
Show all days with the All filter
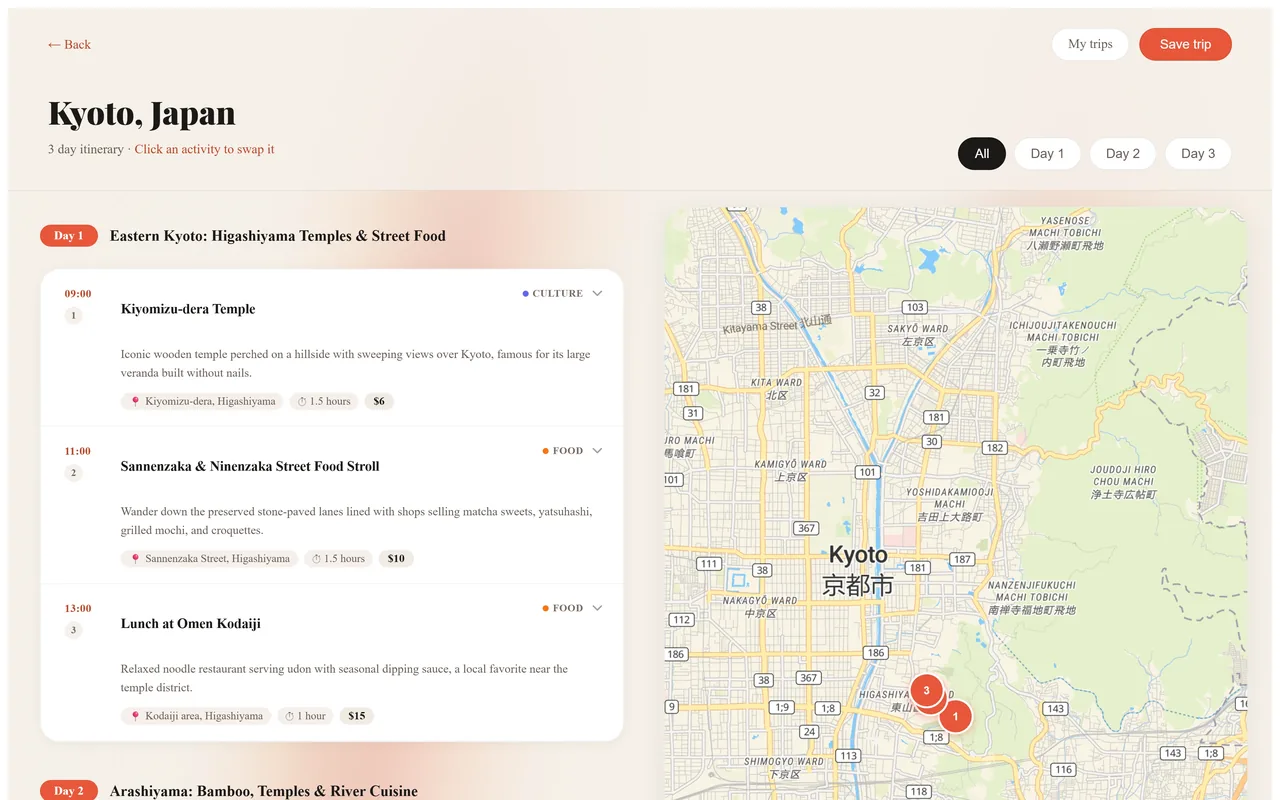click(982, 154)
